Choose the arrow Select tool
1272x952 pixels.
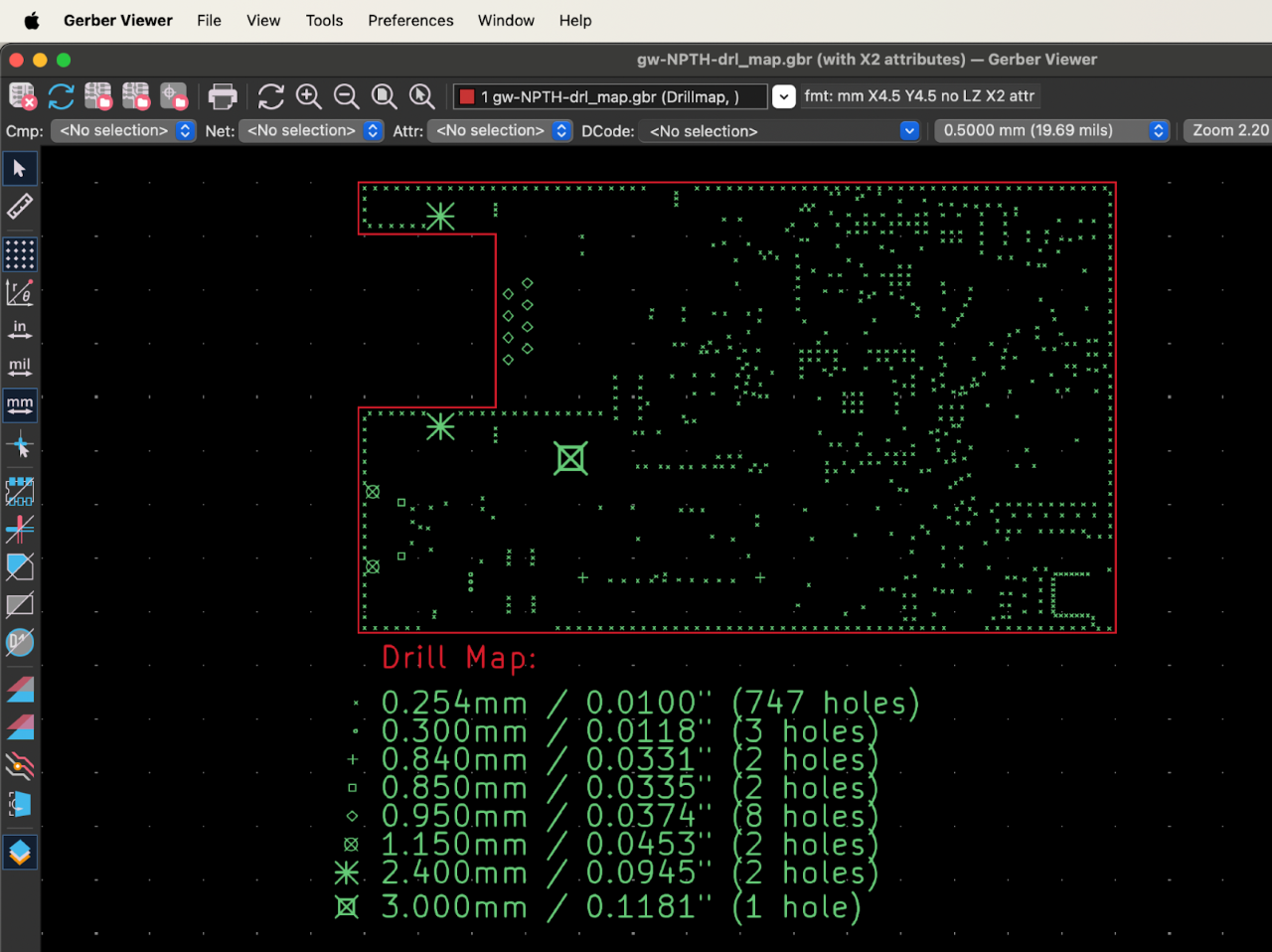point(20,169)
